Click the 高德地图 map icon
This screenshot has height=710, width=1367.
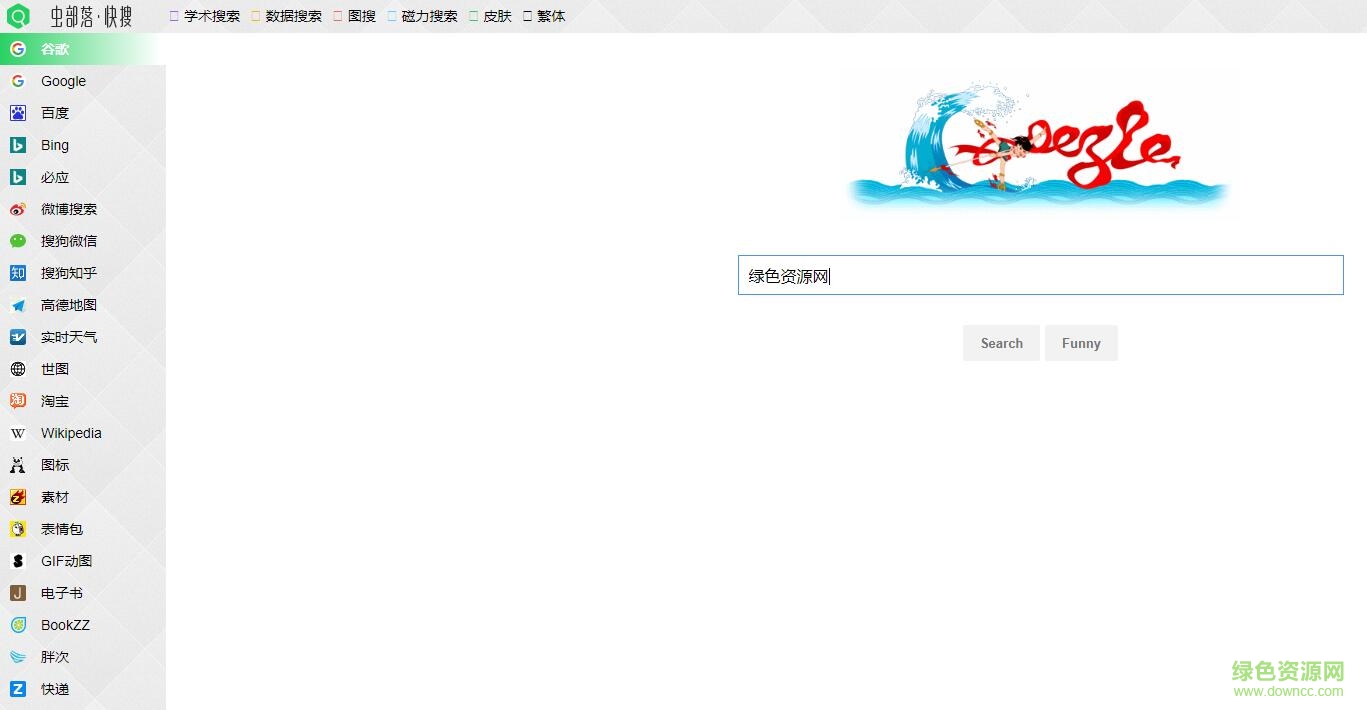[x=18, y=304]
